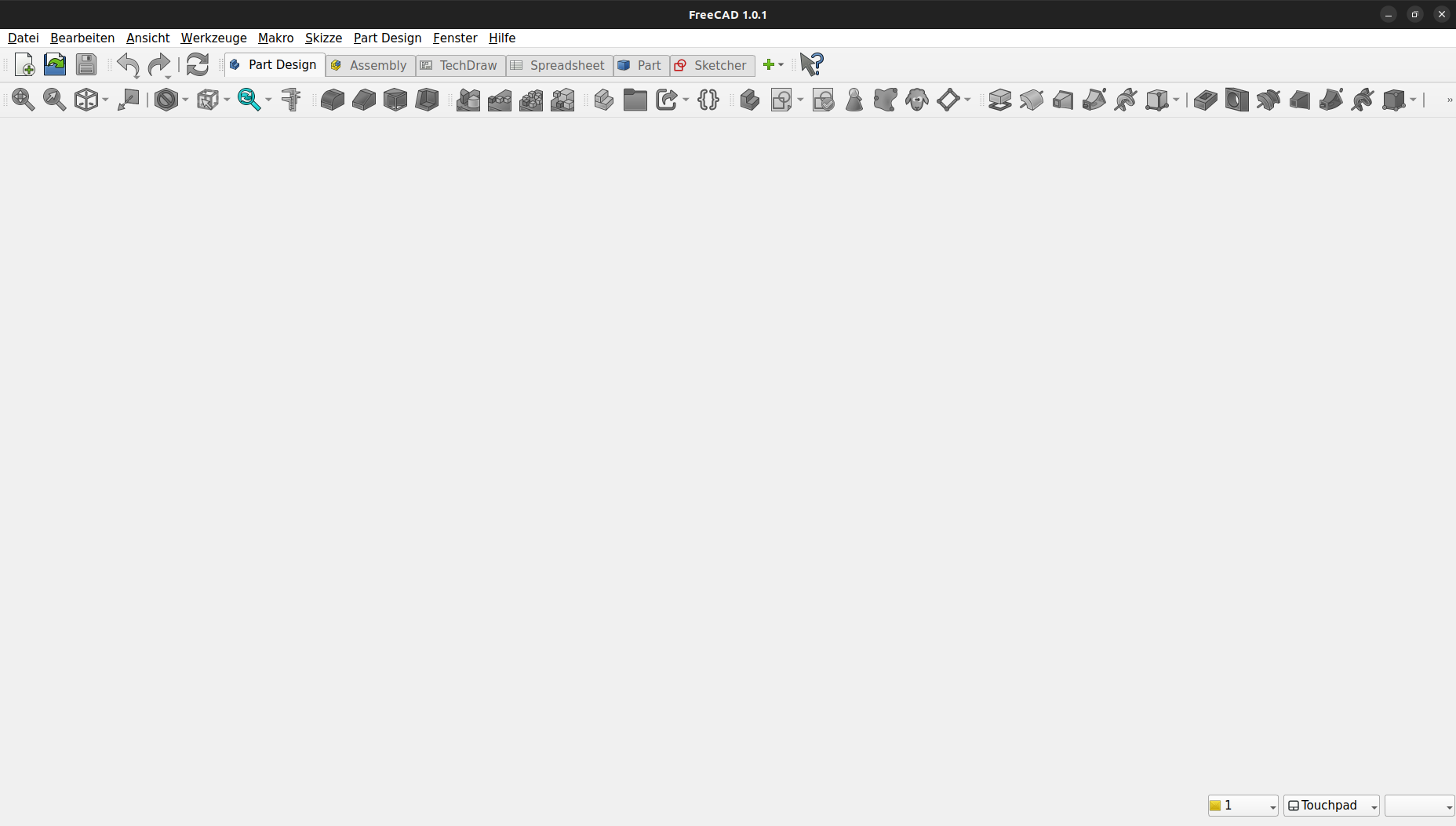Viewport: 1456px width, 826px height.
Task: Click the Create Group folder icon
Action: point(635,100)
